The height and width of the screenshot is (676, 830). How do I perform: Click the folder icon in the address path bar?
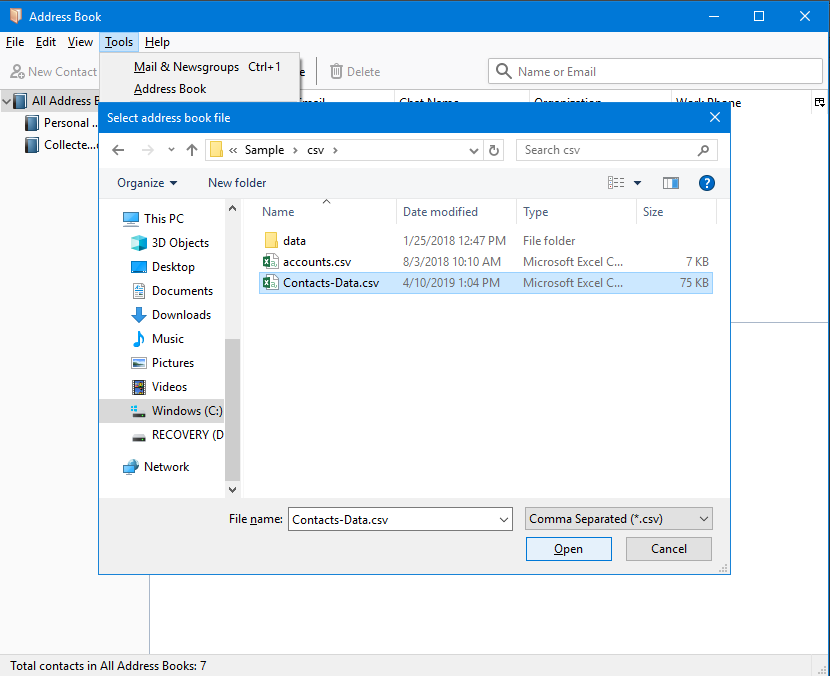[x=216, y=150]
